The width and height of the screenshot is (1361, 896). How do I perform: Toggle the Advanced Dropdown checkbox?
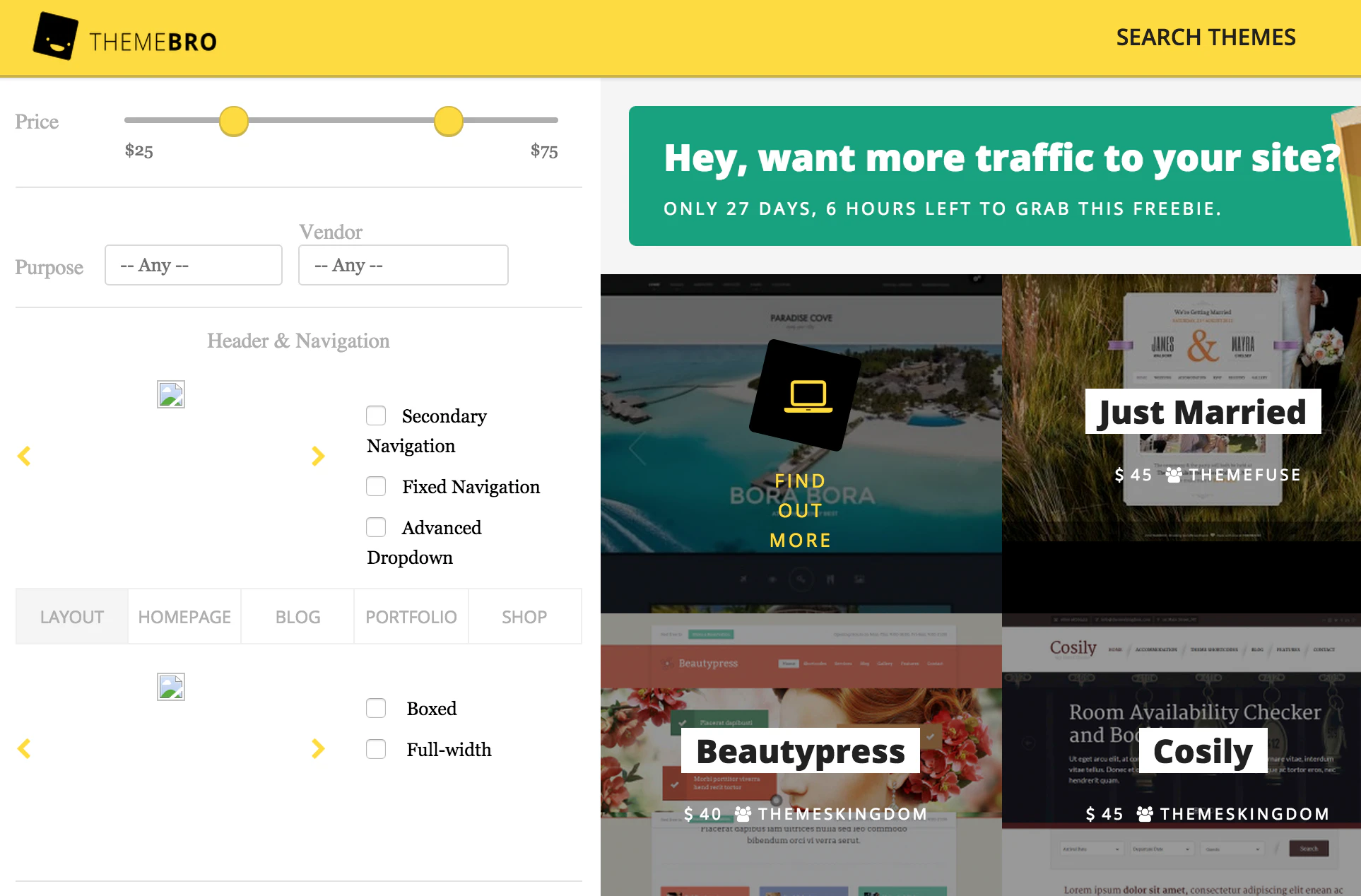coord(376,527)
